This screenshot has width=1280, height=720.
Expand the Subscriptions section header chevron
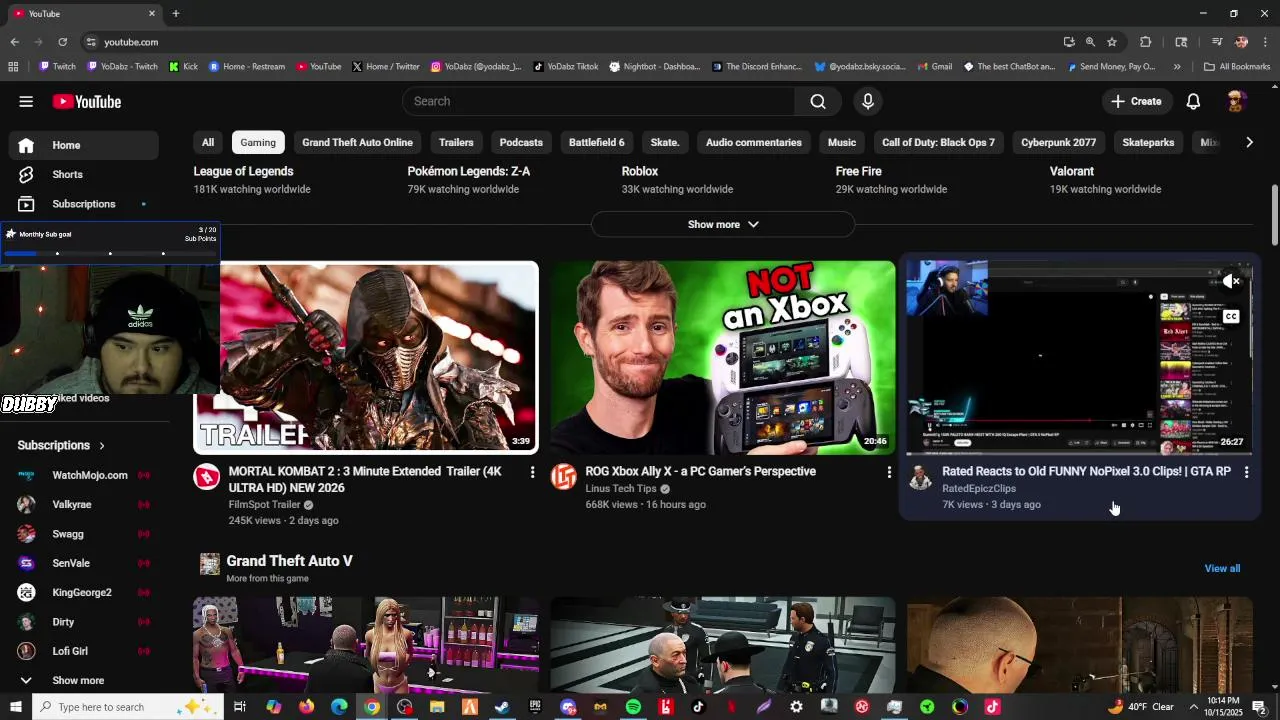click(102, 446)
